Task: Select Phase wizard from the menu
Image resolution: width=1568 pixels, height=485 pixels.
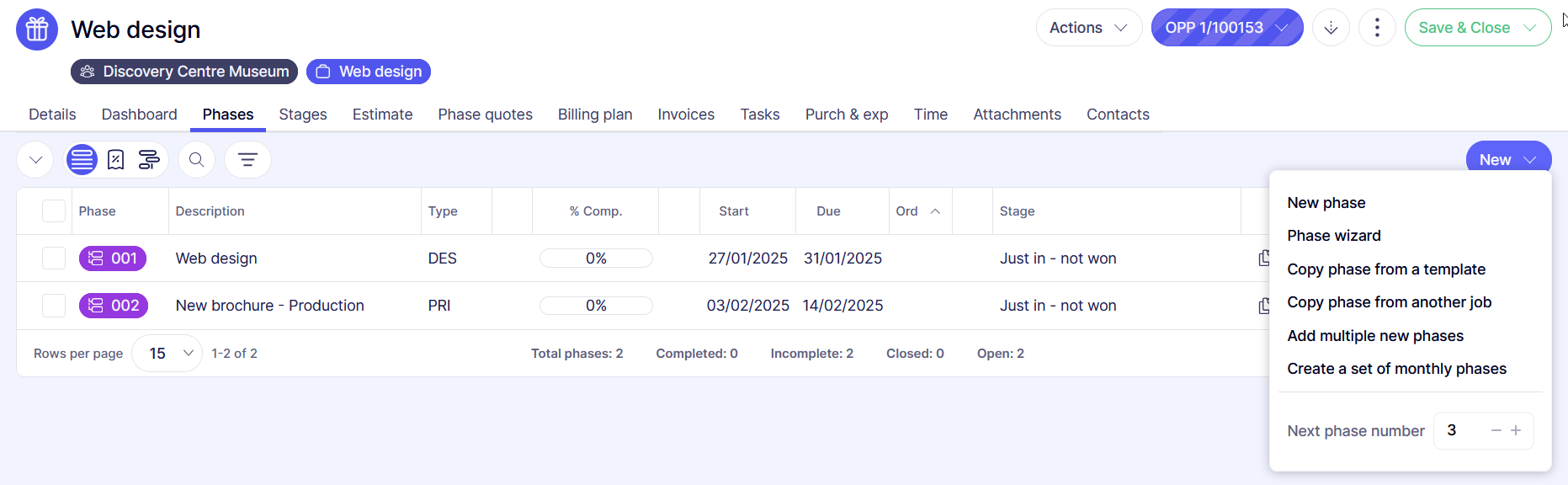Action: coord(1334,236)
